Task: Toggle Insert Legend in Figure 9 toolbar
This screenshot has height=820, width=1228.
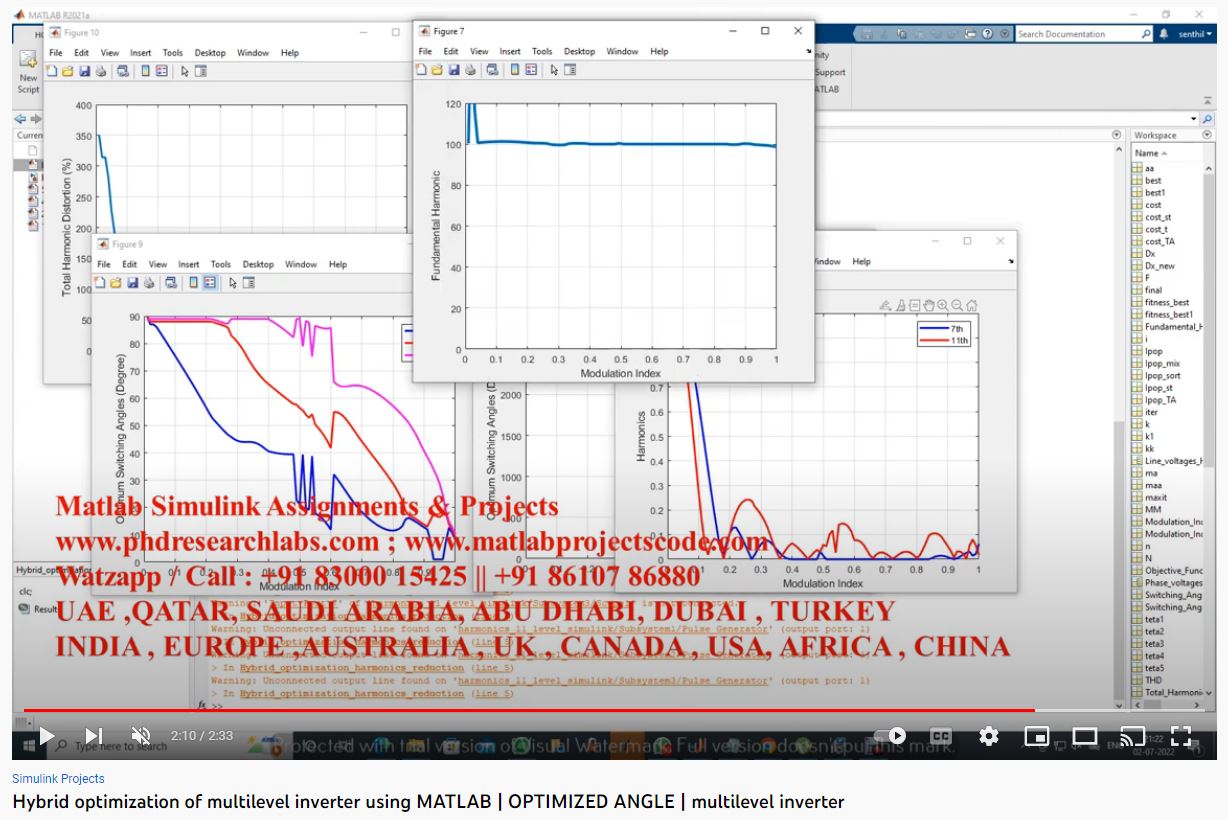Action: click(x=209, y=283)
